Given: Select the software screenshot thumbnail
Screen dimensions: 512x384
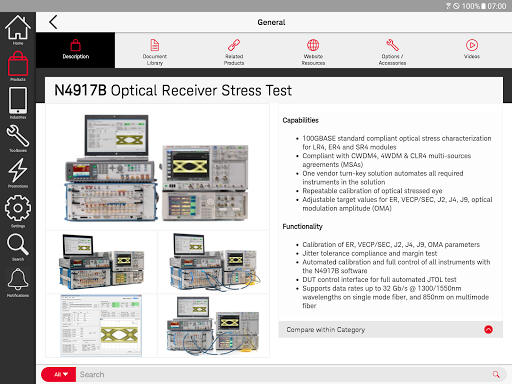Looking at the screenshot, I should tap(101, 326).
